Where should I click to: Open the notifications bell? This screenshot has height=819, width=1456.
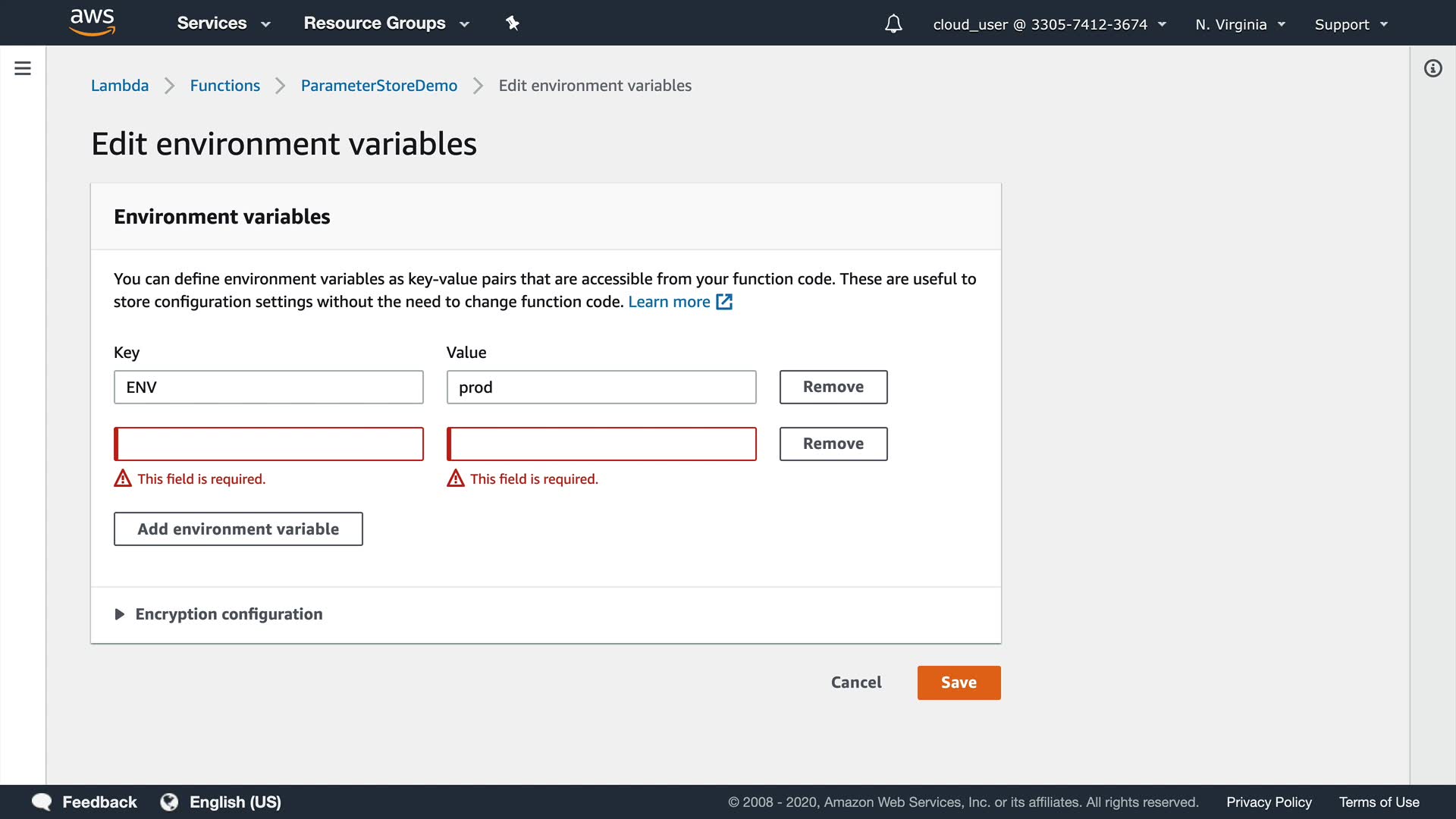[893, 24]
